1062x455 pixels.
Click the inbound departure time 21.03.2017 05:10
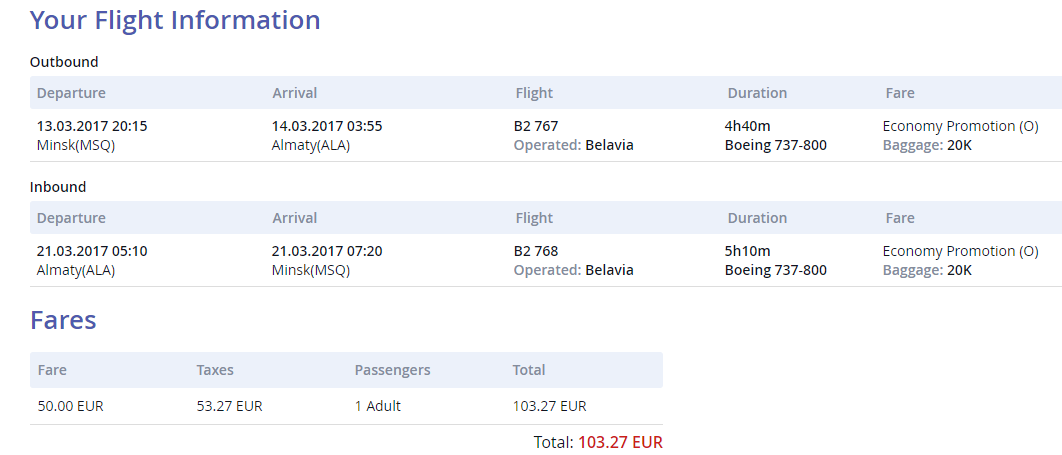[92, 251]
